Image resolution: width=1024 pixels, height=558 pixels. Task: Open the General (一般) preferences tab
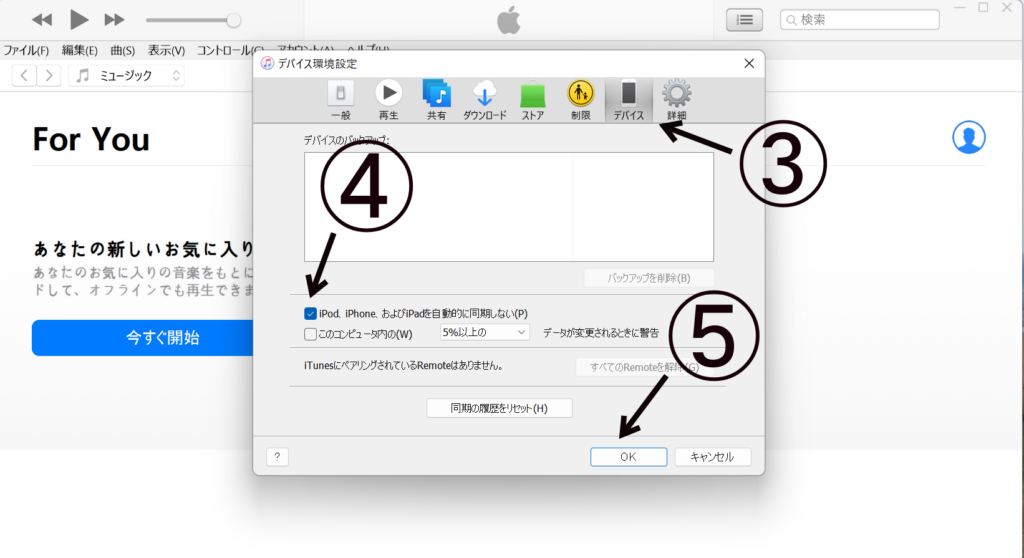[x=340, y=100]
